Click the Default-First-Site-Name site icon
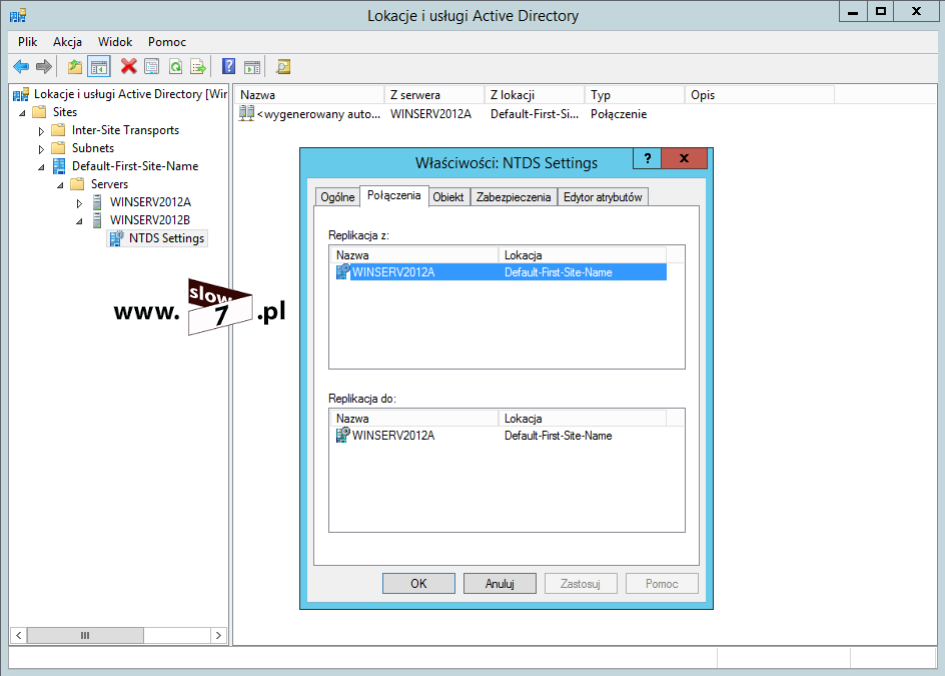This screenshot has width=945, height=676. pyautogui.click(x=58, y=166)
